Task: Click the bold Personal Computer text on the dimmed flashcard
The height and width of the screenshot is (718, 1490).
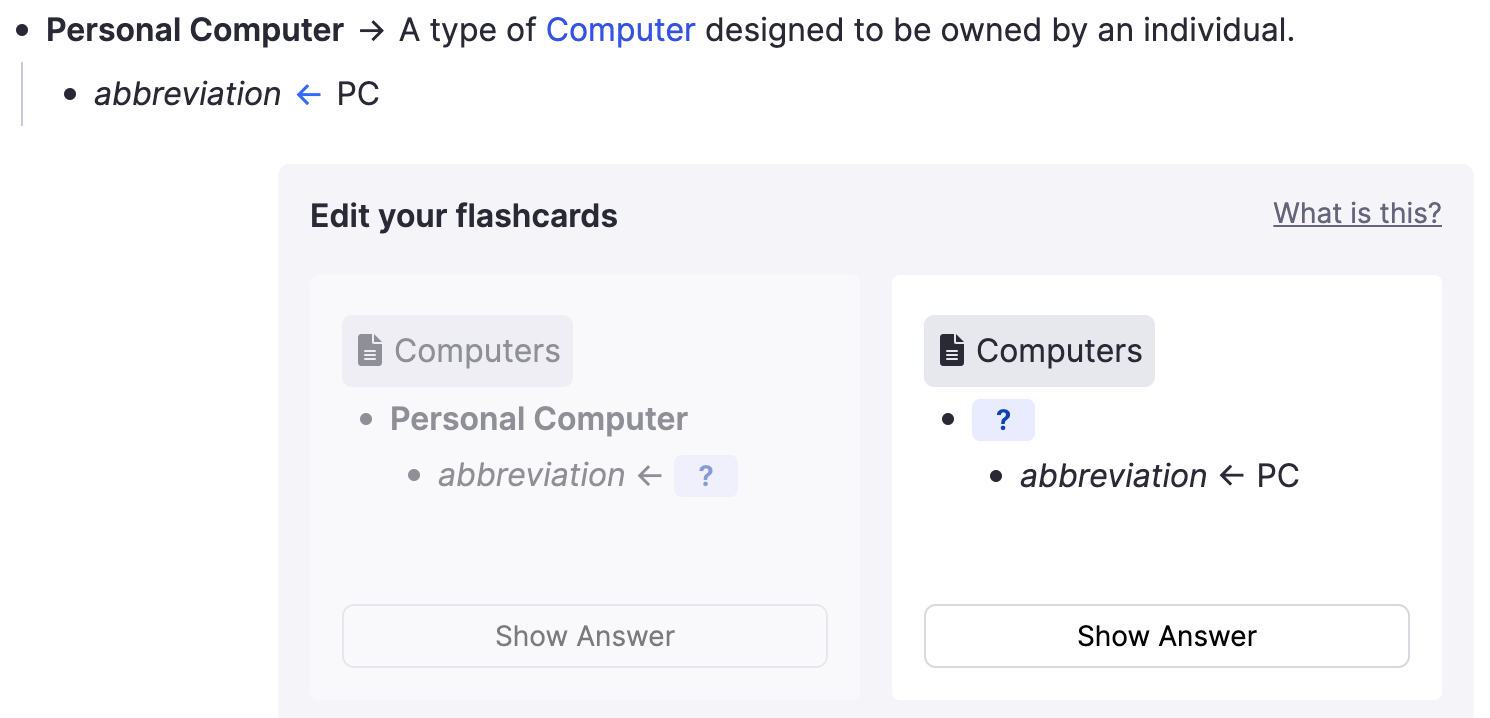Action: (539, 419)
